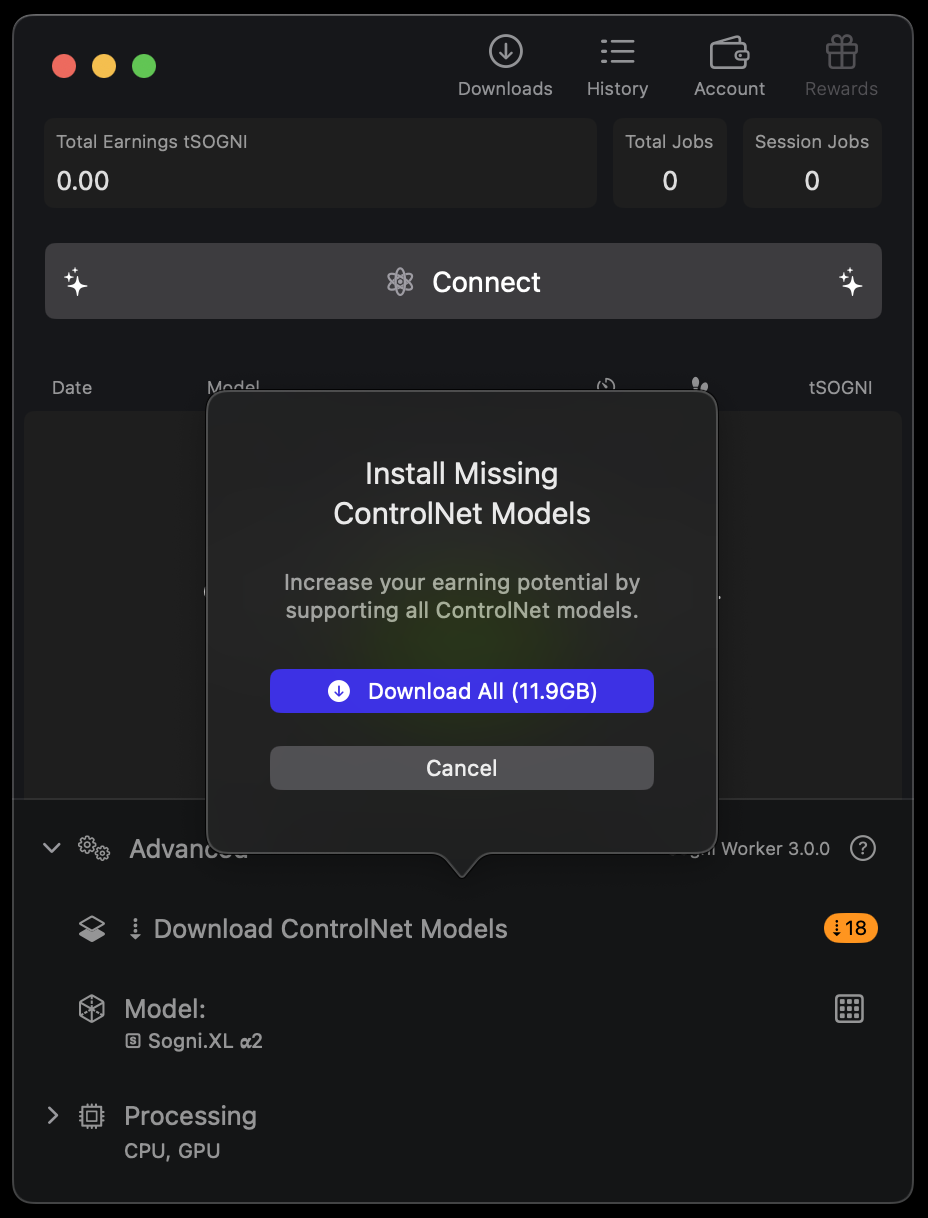This screenshot has width=928, height=1218.
Task: Open the Downloads toolbar item
Action: 505,66
